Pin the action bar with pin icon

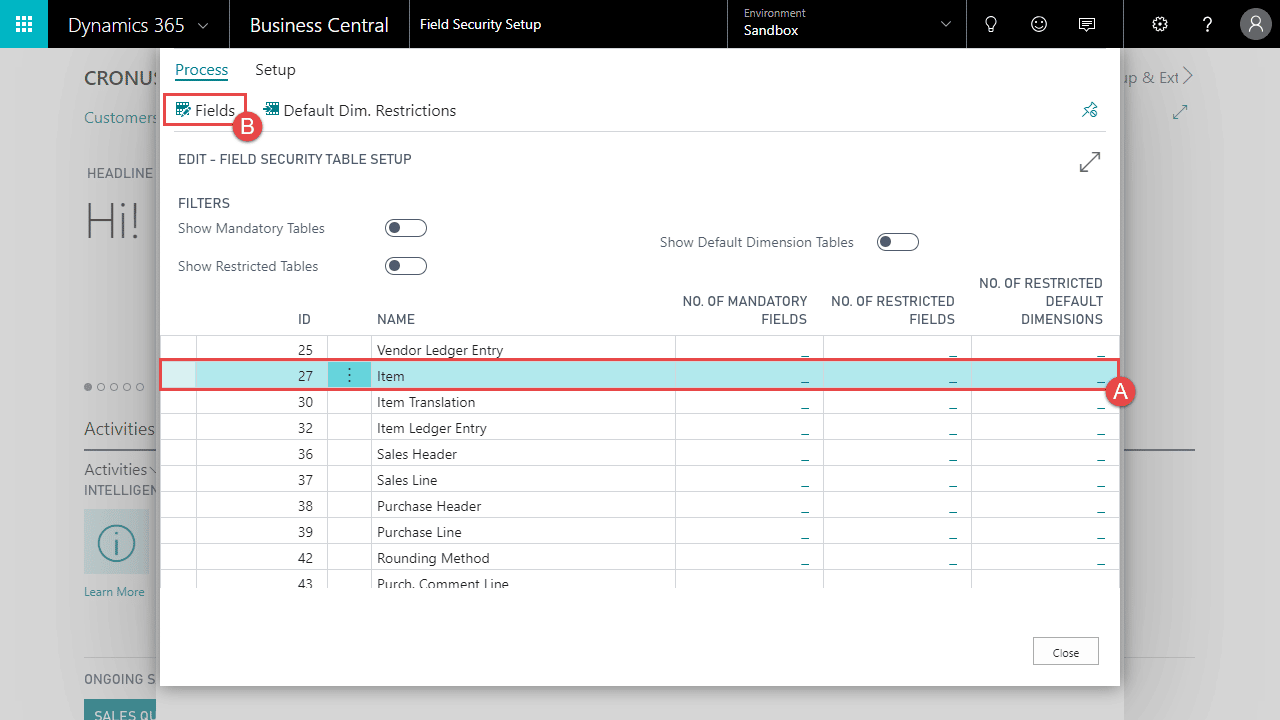coord(1090,110)
